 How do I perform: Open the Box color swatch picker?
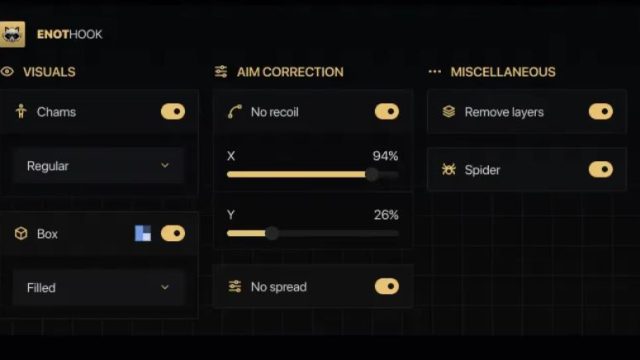[x=143, y=233]
